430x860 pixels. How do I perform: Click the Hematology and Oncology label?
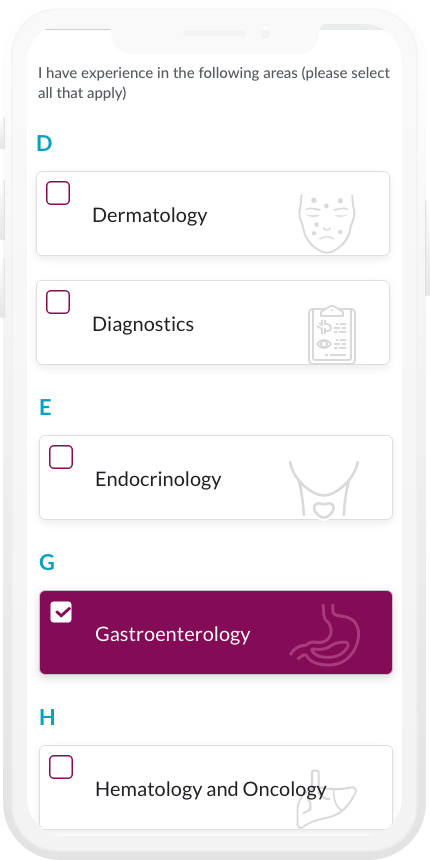click(x=211, y=789)
